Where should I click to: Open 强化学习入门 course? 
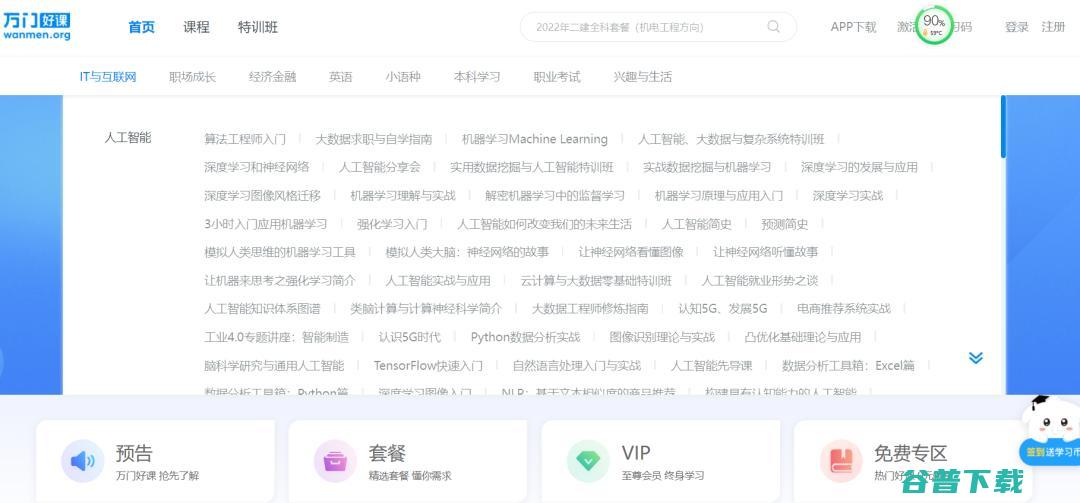[392, 224]
